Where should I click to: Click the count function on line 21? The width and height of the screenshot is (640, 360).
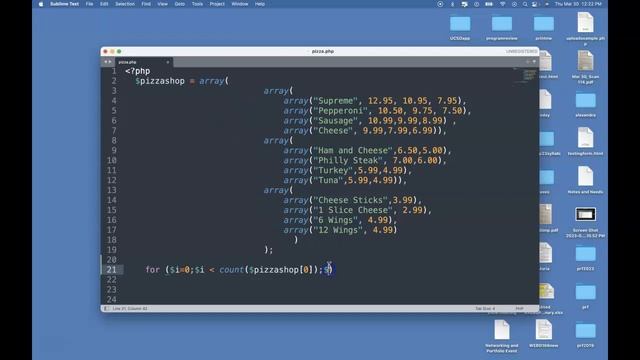tap(231, 270)
